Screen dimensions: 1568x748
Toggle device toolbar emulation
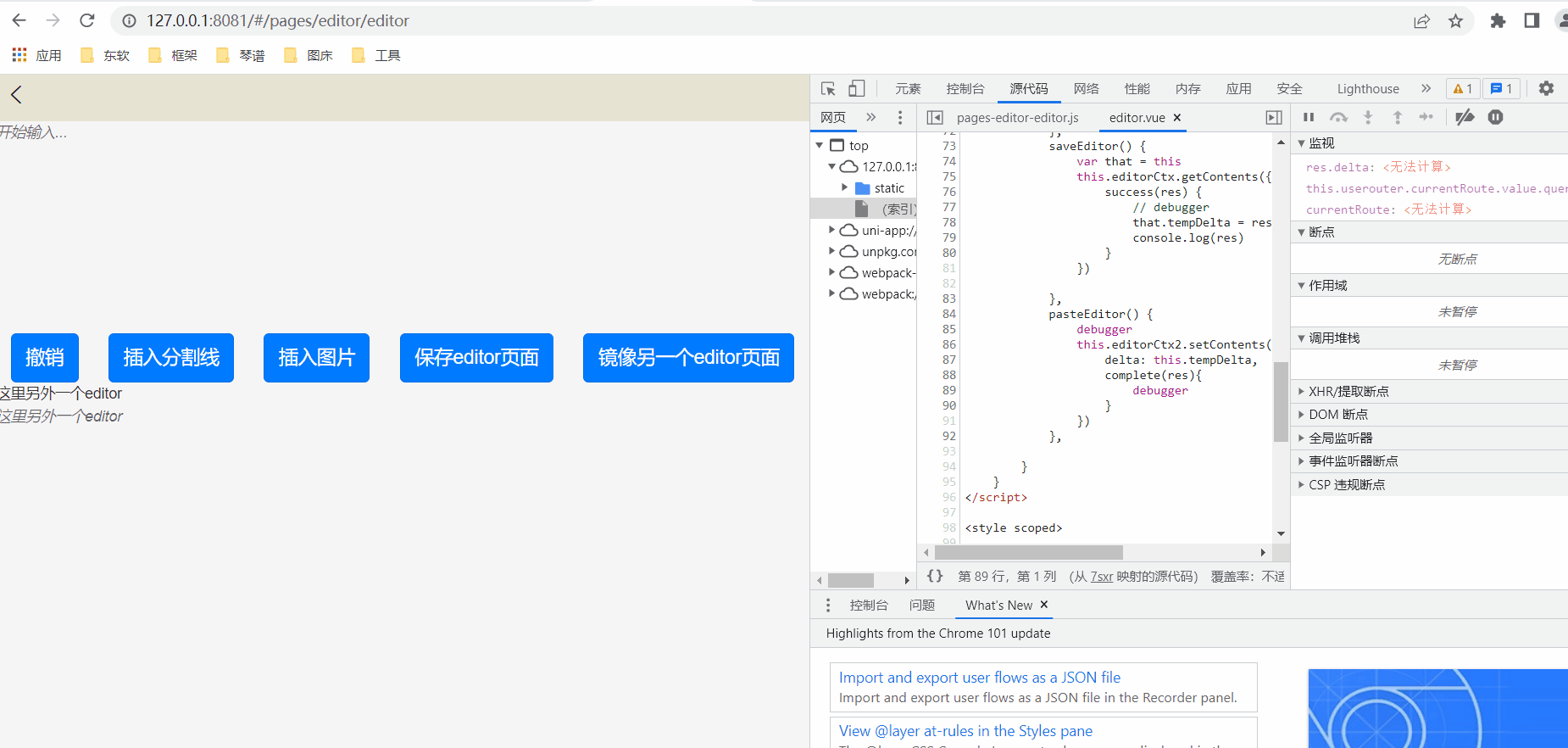(857, 88)
